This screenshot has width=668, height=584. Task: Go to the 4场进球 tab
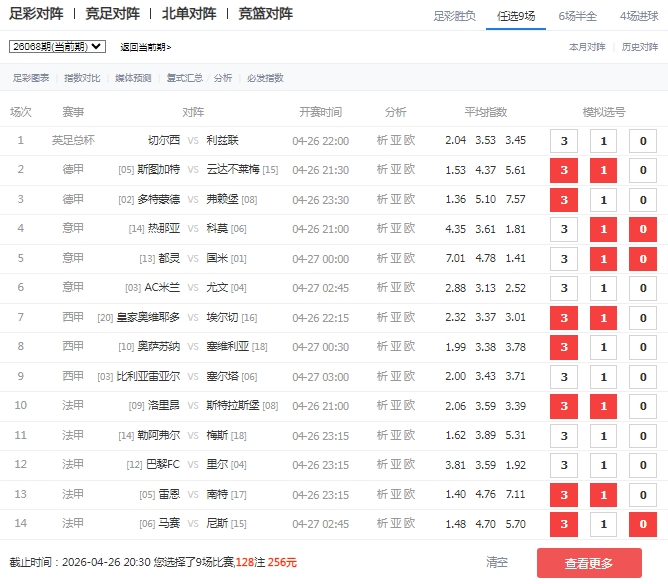[639, 16]
